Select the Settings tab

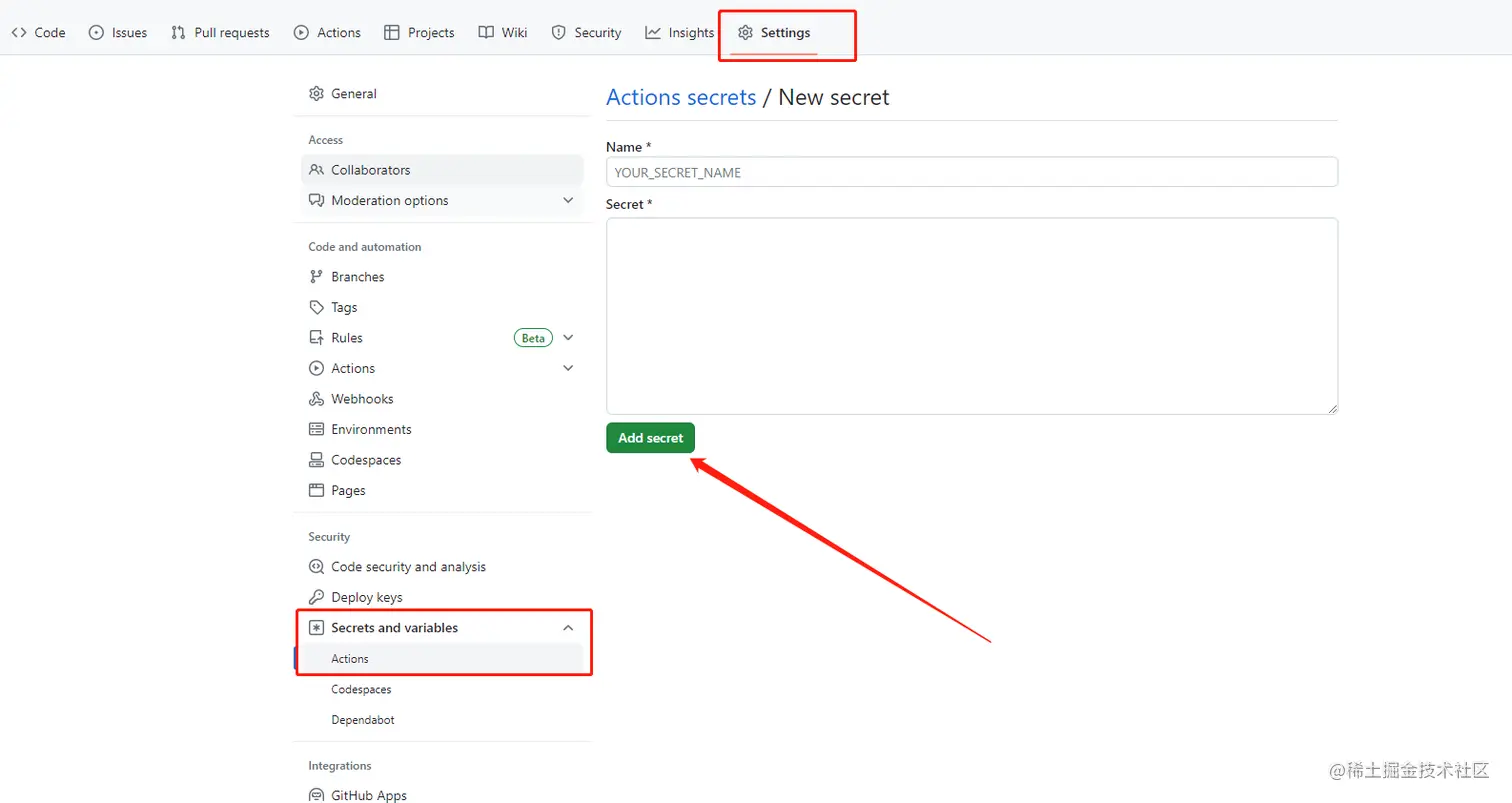774,32
